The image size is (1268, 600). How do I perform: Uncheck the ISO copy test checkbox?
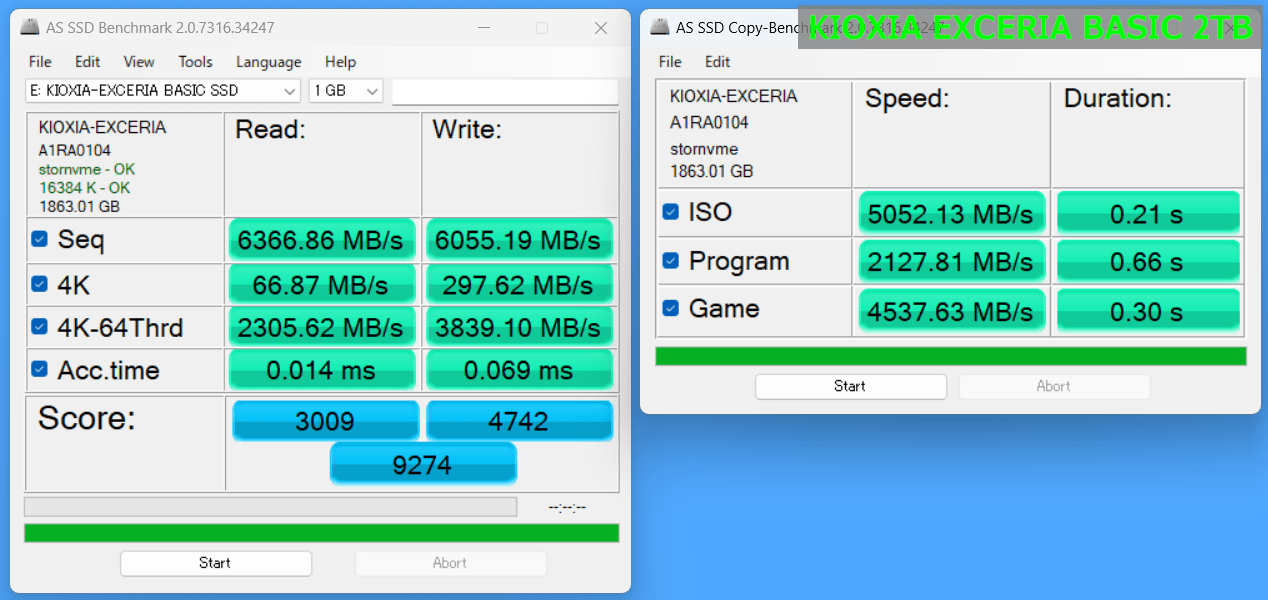point(671,212)
